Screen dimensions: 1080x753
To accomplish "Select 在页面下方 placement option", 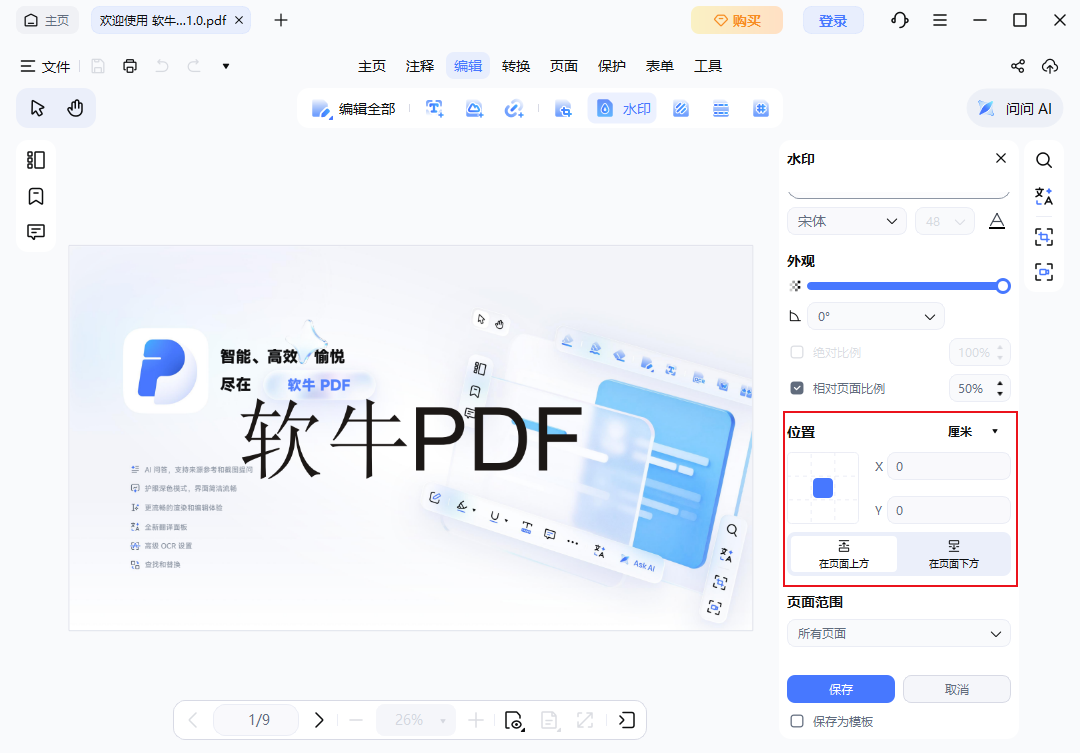I will pos(953,554).
